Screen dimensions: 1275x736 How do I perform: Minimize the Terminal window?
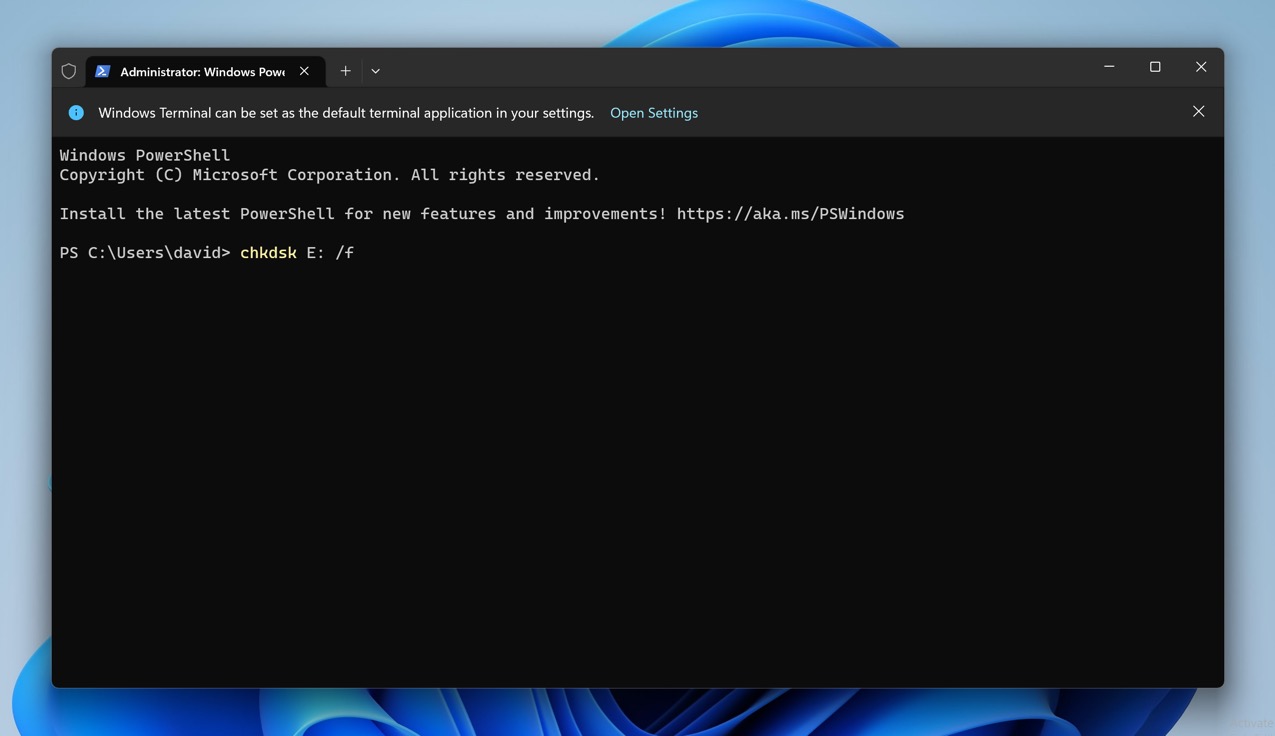click(1109, 67)
